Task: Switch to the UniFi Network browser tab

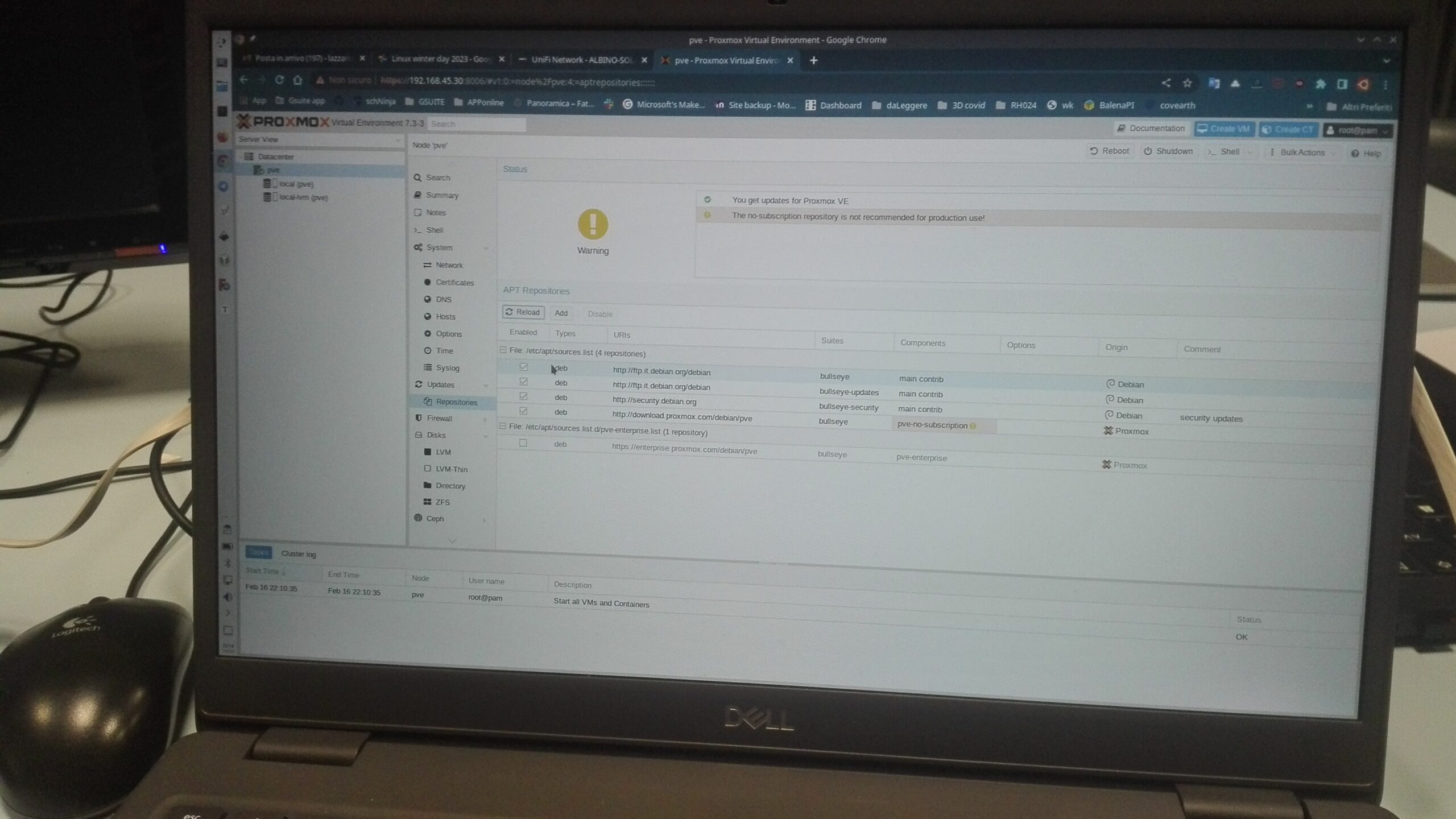Action: coord(581,60)
